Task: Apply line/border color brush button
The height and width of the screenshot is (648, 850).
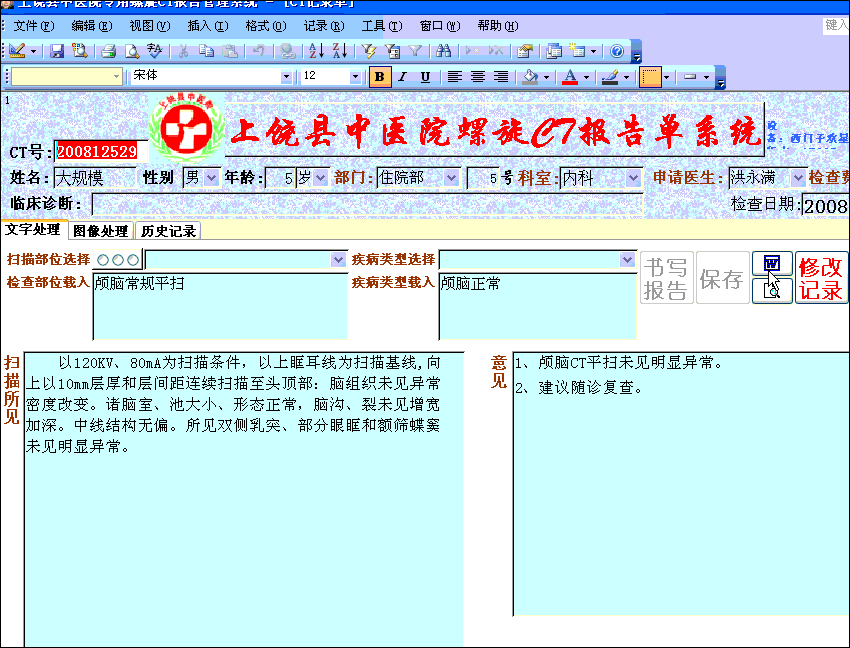Action: click(x=610, y=77)
